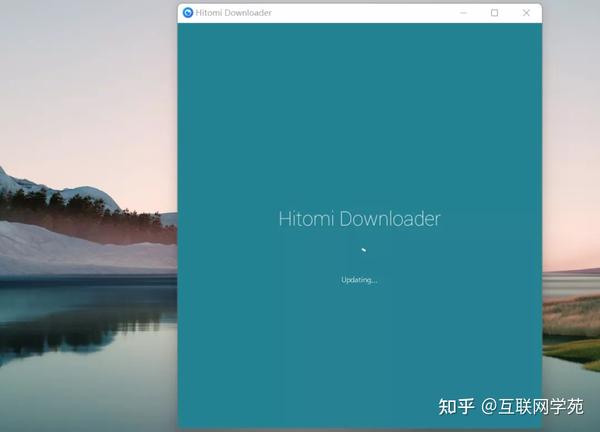
Task: Click the Hitomi Downloader title bar text
Action: point(233,13)
